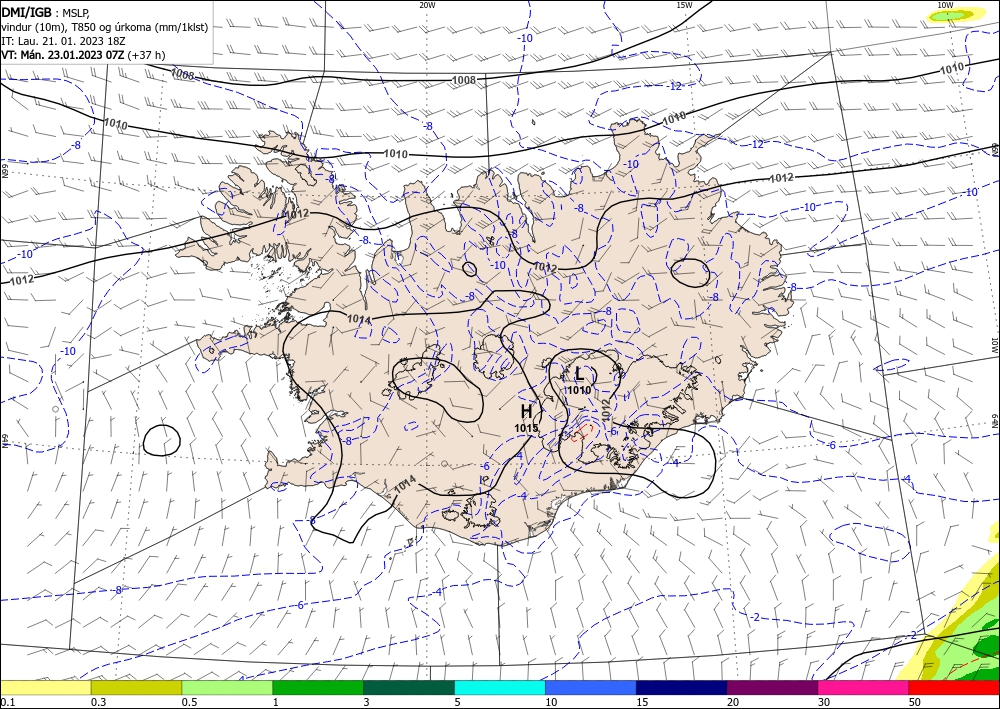
Task: Click the '64N' label on the left edge
Action: 4,441
